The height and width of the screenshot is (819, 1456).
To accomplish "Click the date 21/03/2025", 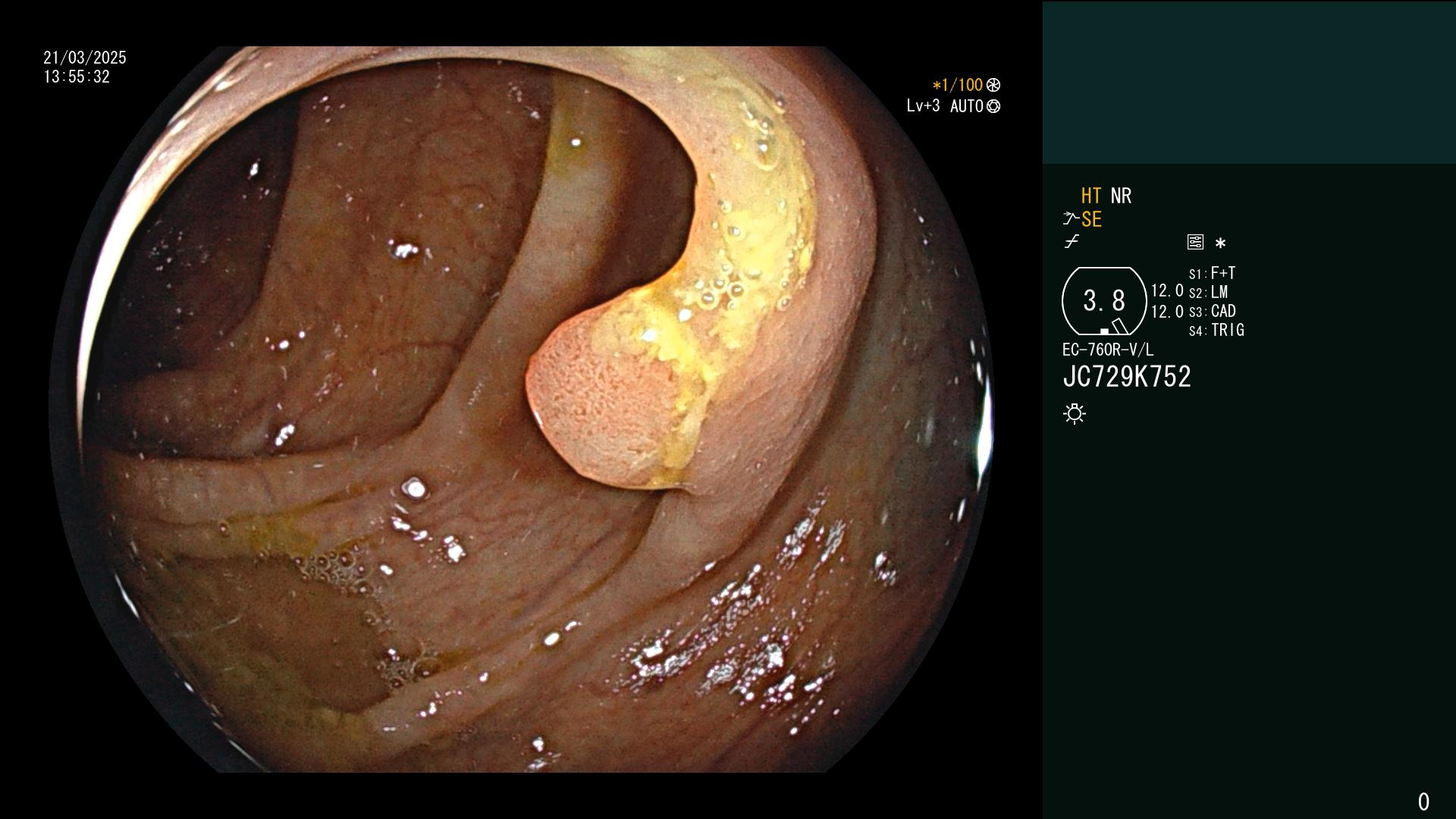I will (x=85, y=58).
